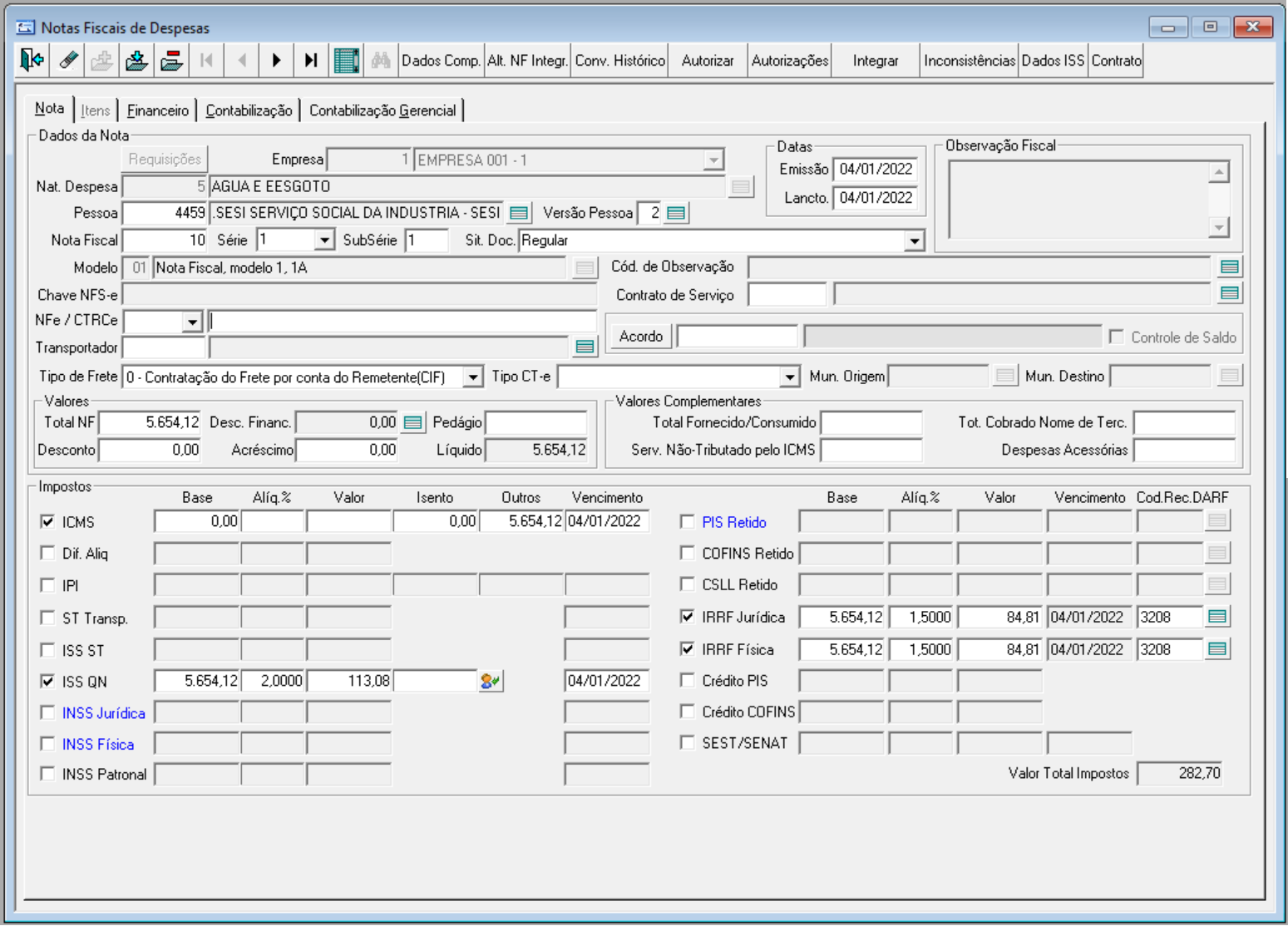This screenshot has height=926, width=1288.
Task: Tick the IPI checkbox
Action: tap(47, 585)
